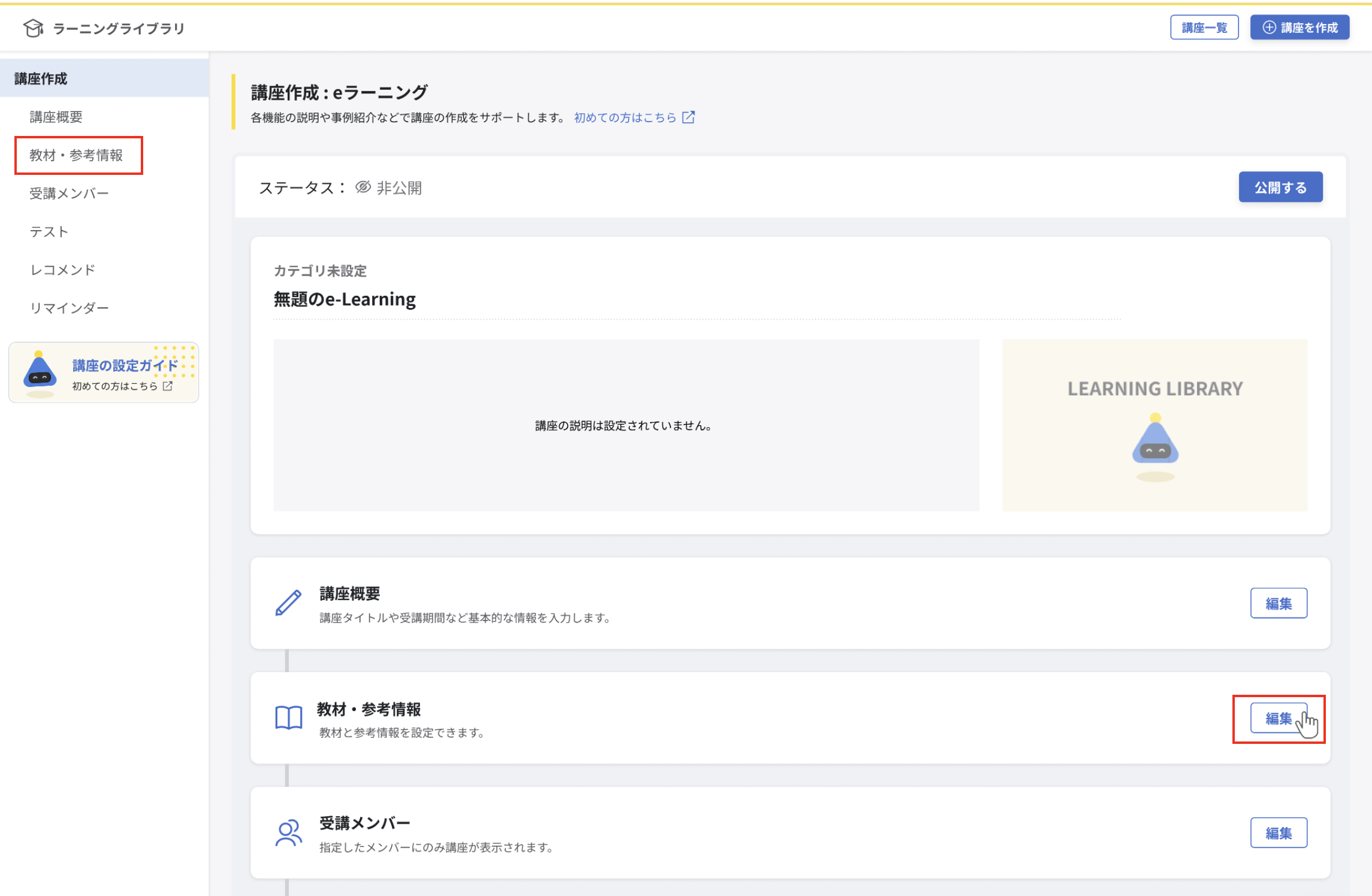Viewport: 1372px width, 896px height.
Task: Click external link icon after 初めての方はこちら
Action: click(689, 117)
